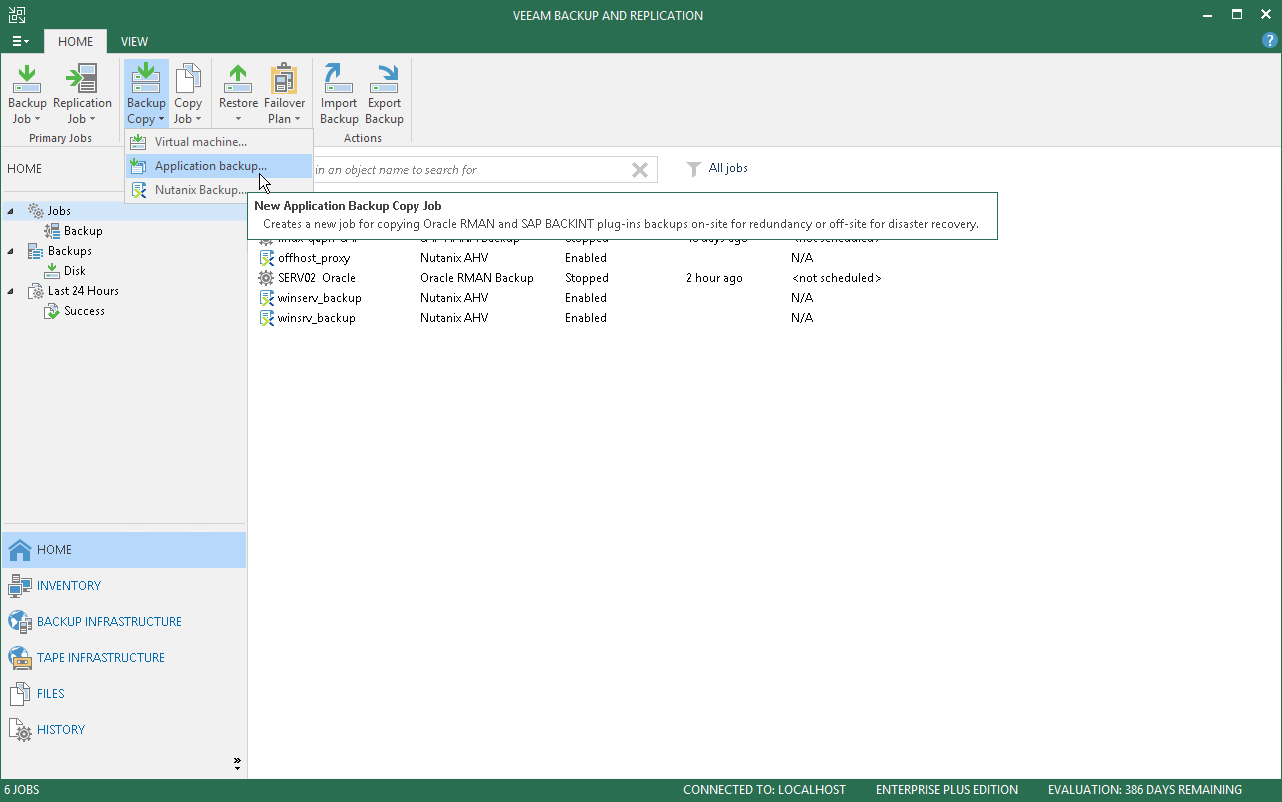Click the winserv_backup job icon
Screen dimensions: 1282x802
(x=266, y=298)
